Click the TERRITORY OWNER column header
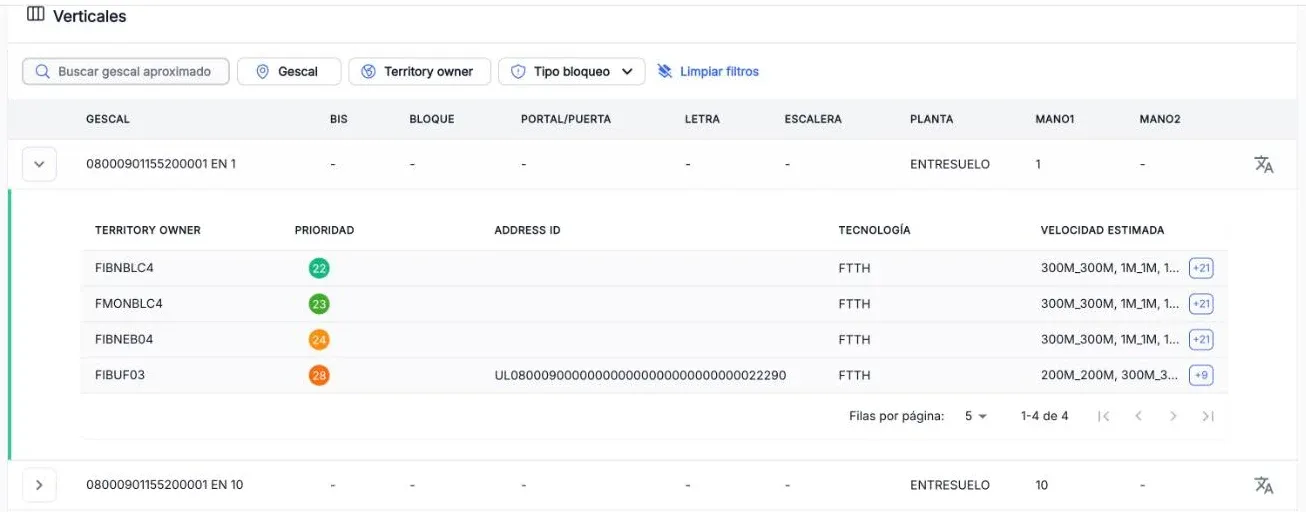Image resolution: width=1306 pixels, height=512 pixels. pyautogui.click(x=148, y=230)
